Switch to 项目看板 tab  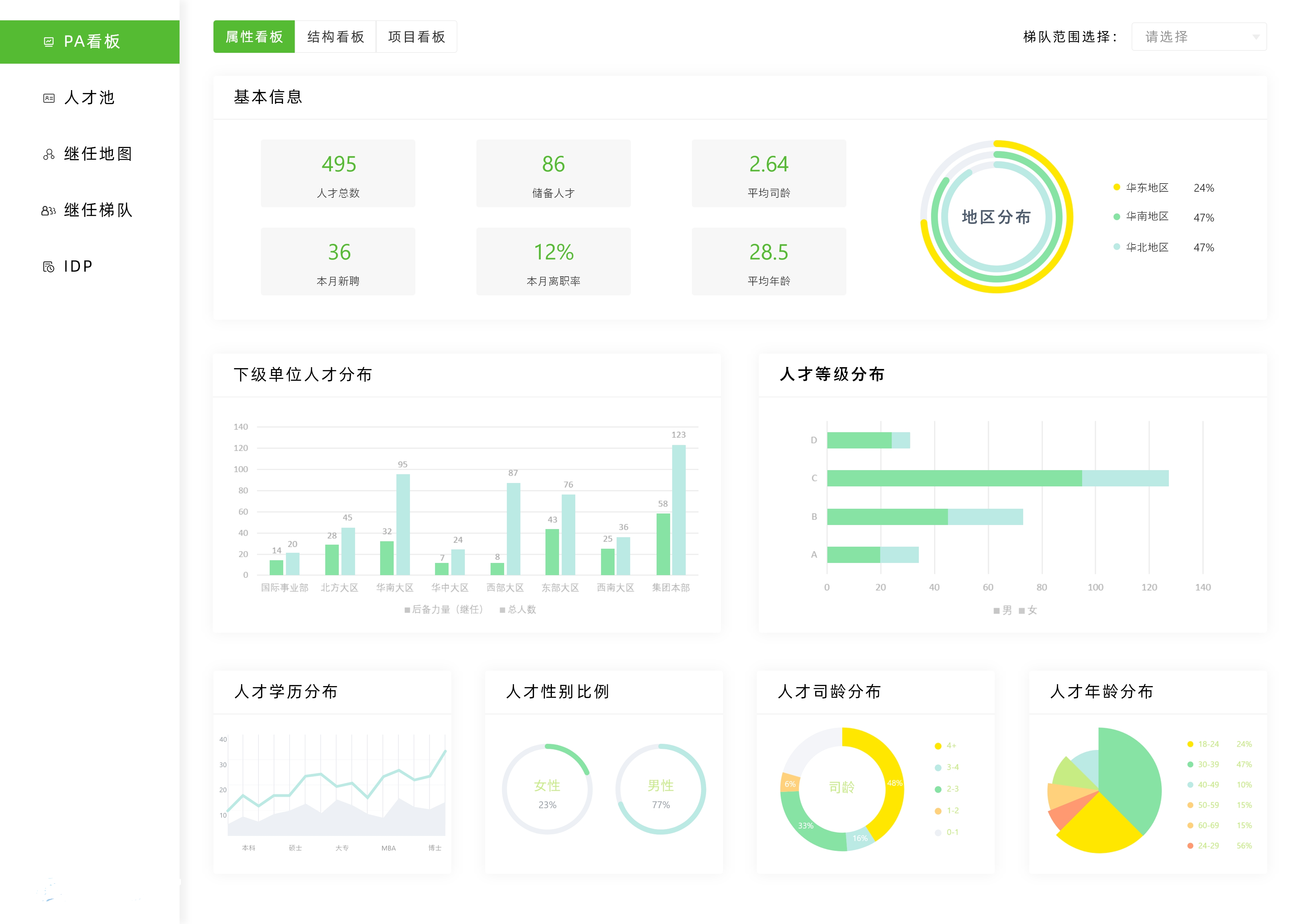(x=416, y=37)
